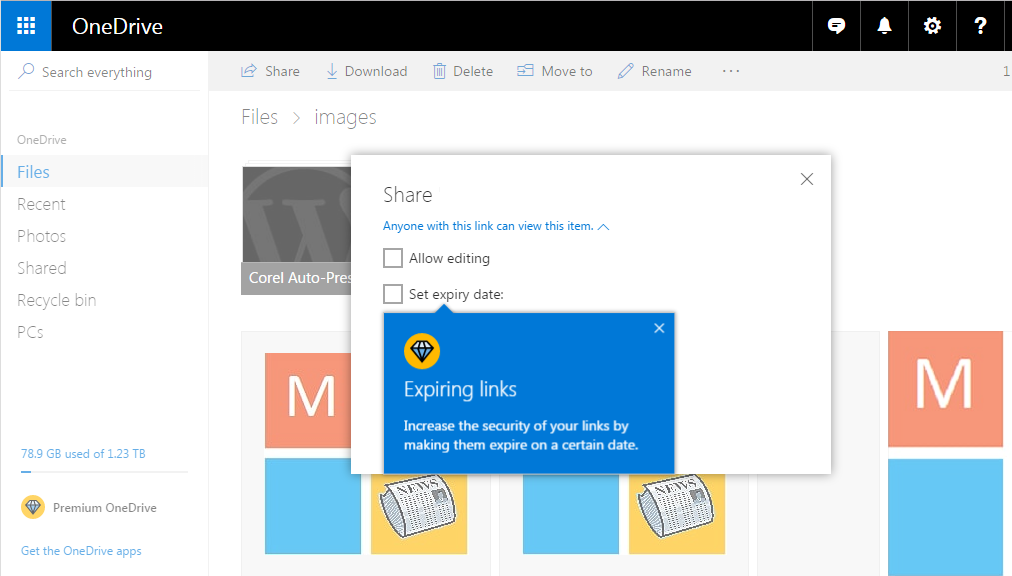1012x576 pixels.
Task: Click the OneDrive sidebar section label
Action: (42, 139)
